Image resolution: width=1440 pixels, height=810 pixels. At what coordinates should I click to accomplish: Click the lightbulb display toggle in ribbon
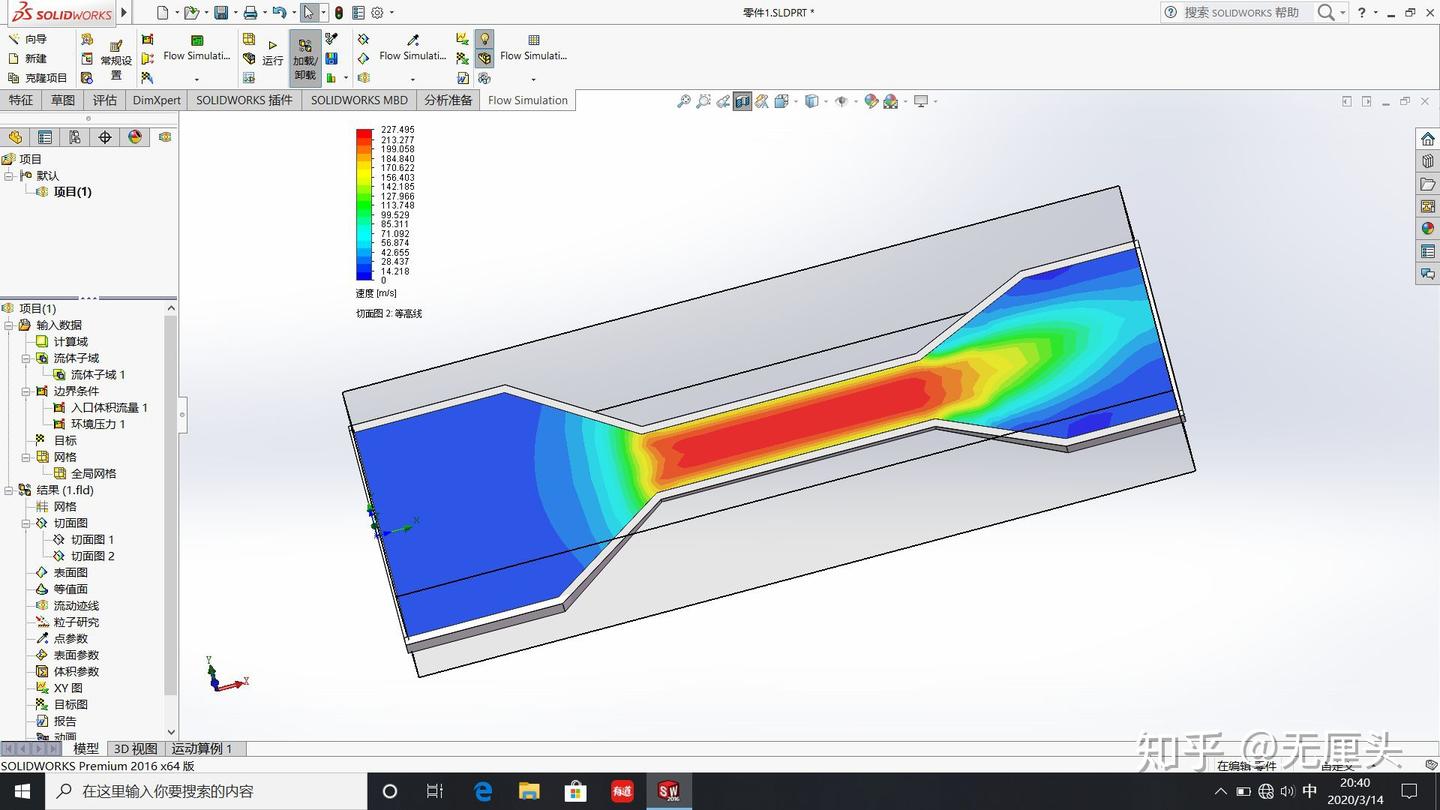(x=485, y=39)
